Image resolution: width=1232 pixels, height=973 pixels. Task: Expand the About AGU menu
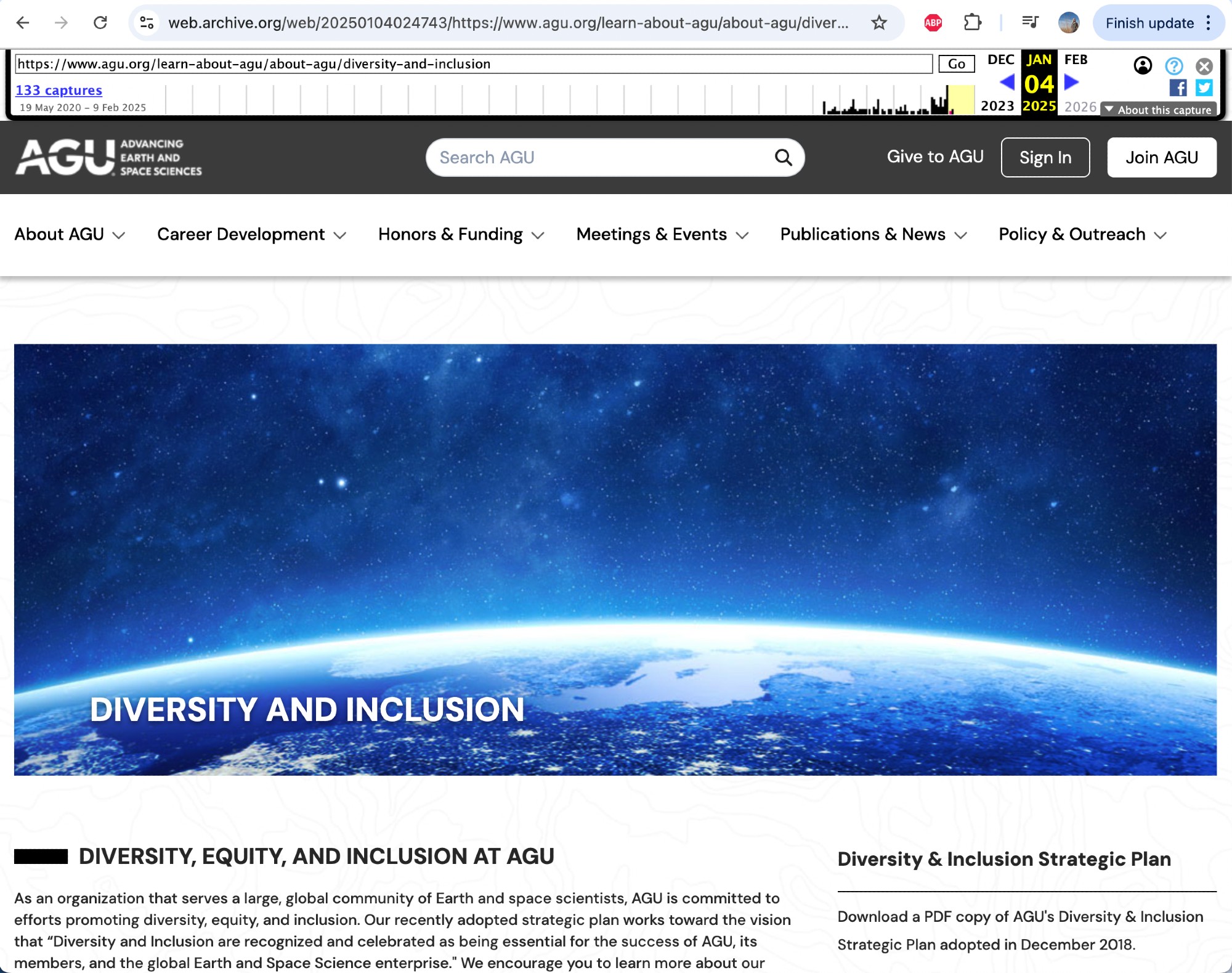70,235
